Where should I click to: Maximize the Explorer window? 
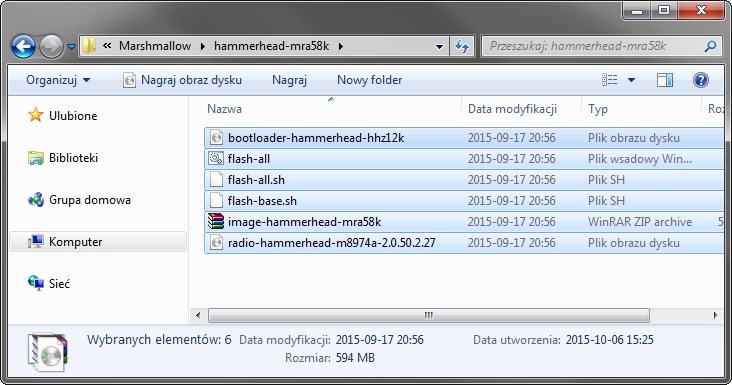coord(664,10)
